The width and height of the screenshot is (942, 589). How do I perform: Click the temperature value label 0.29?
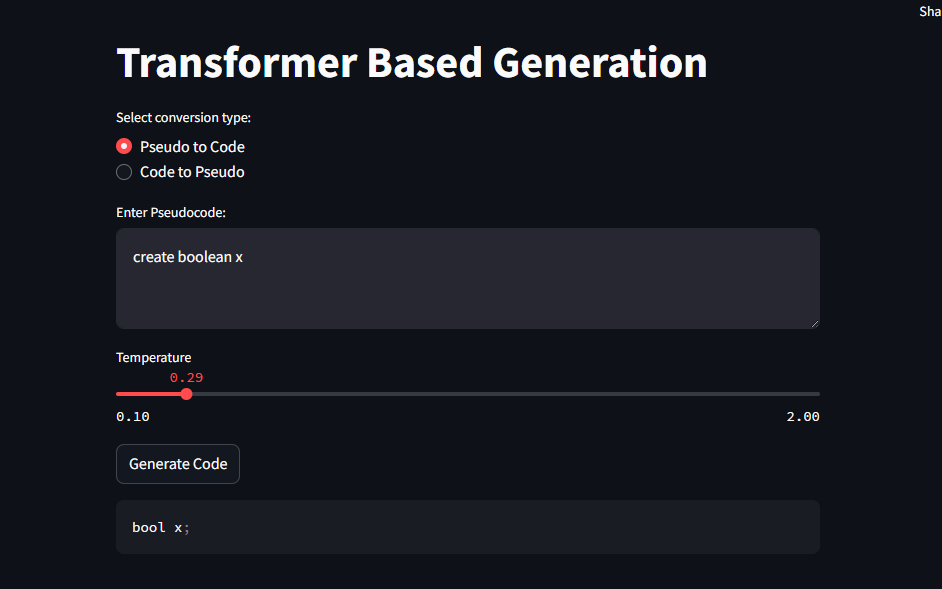click(x=186, y=377)
